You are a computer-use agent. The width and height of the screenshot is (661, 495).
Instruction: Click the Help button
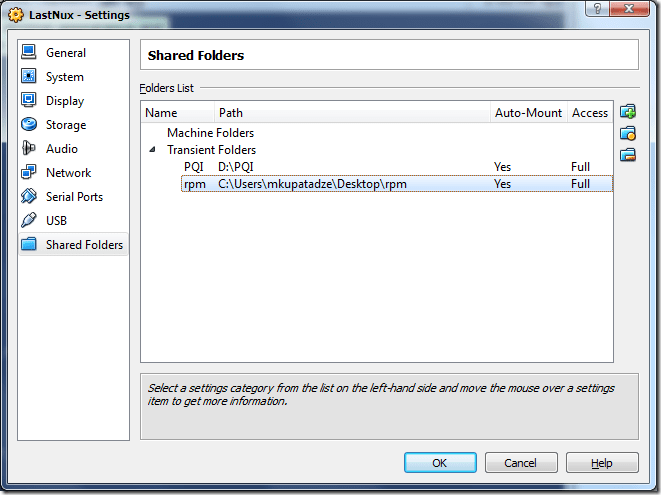pyautogui.click(x=601, y=463)
